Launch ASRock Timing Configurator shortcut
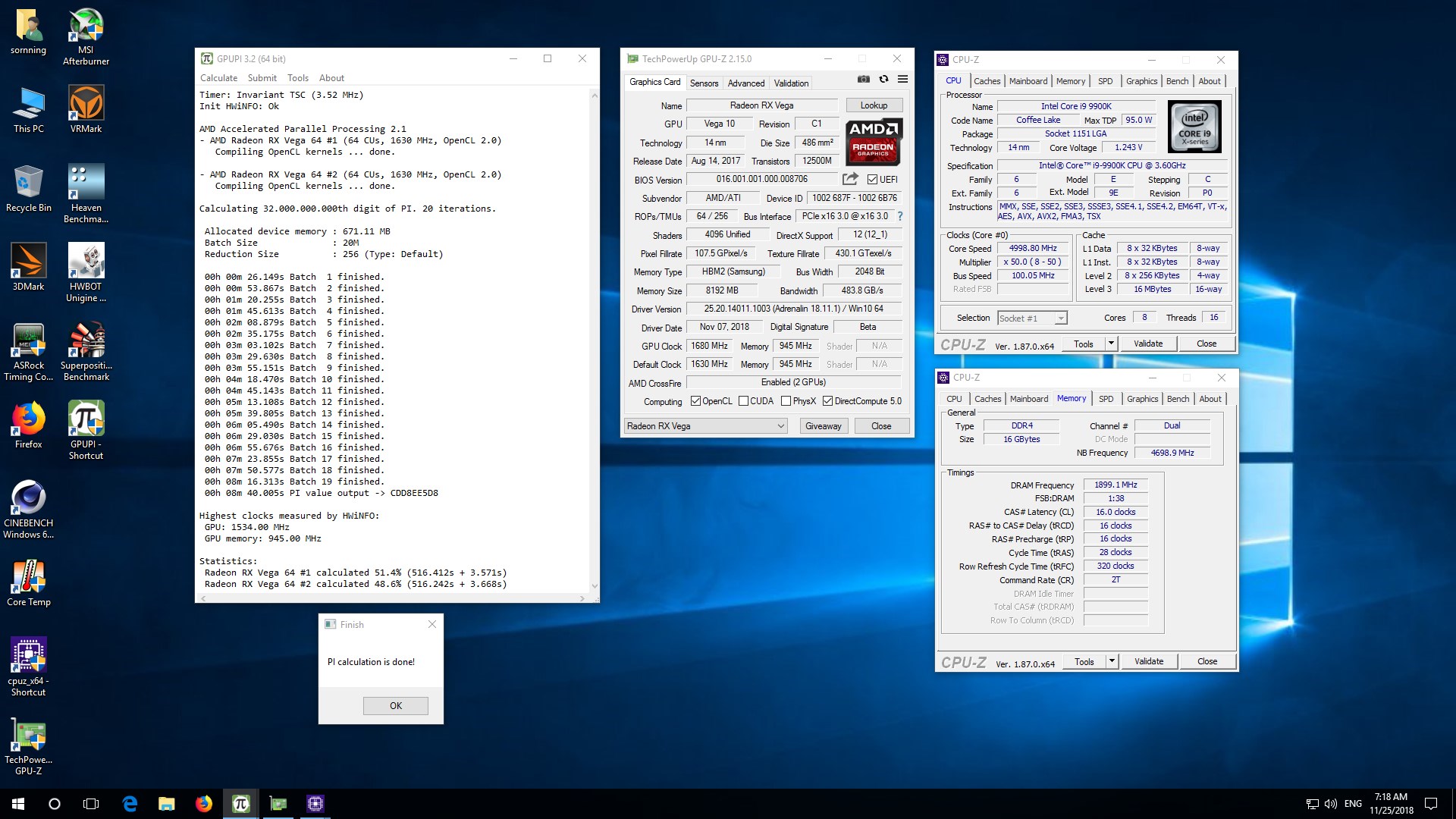 (28, 353)
